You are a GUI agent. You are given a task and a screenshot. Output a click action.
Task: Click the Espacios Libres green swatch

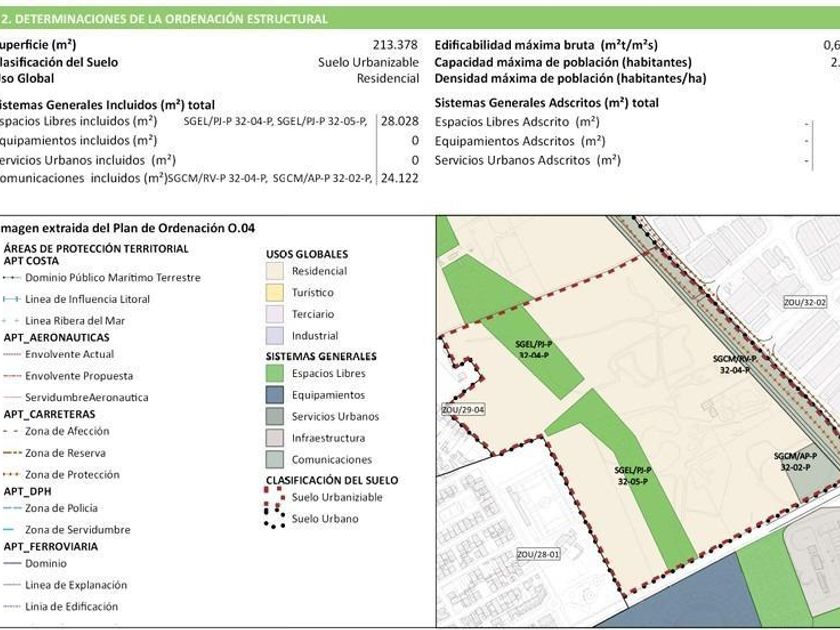tap(275, 374)
